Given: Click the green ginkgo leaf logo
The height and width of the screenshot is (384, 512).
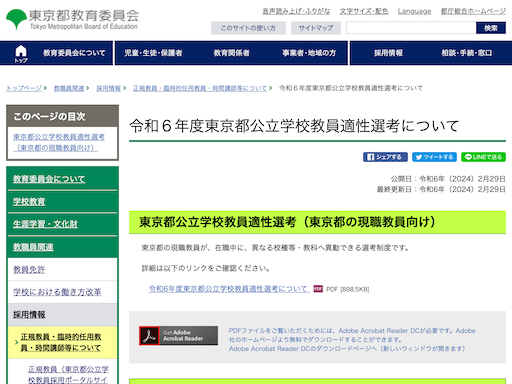Looking at the screenshot, I should click(16, 19).
